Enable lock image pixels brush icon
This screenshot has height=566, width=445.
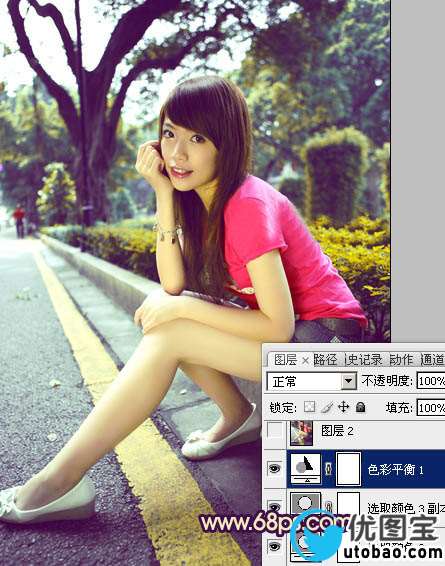click(x=327, y=407)
